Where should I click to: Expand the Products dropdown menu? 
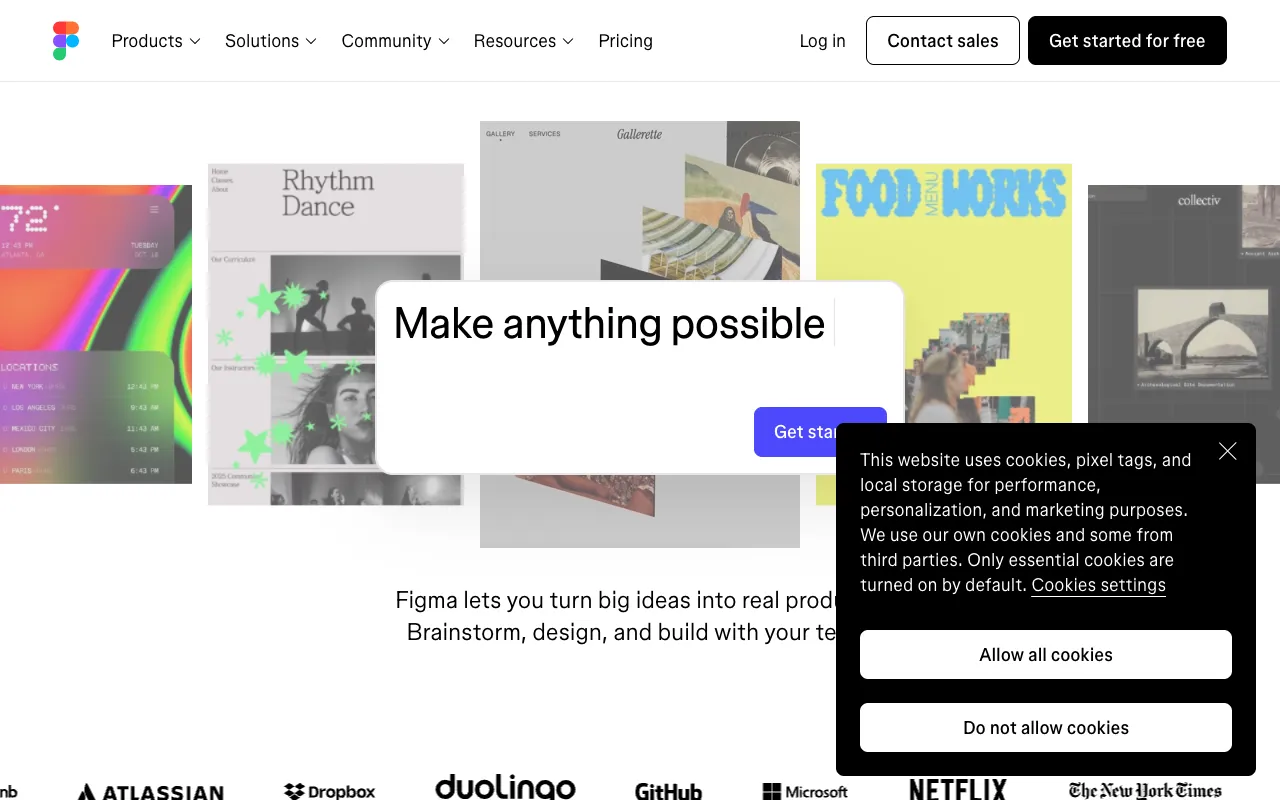click(x=156, y=41)
